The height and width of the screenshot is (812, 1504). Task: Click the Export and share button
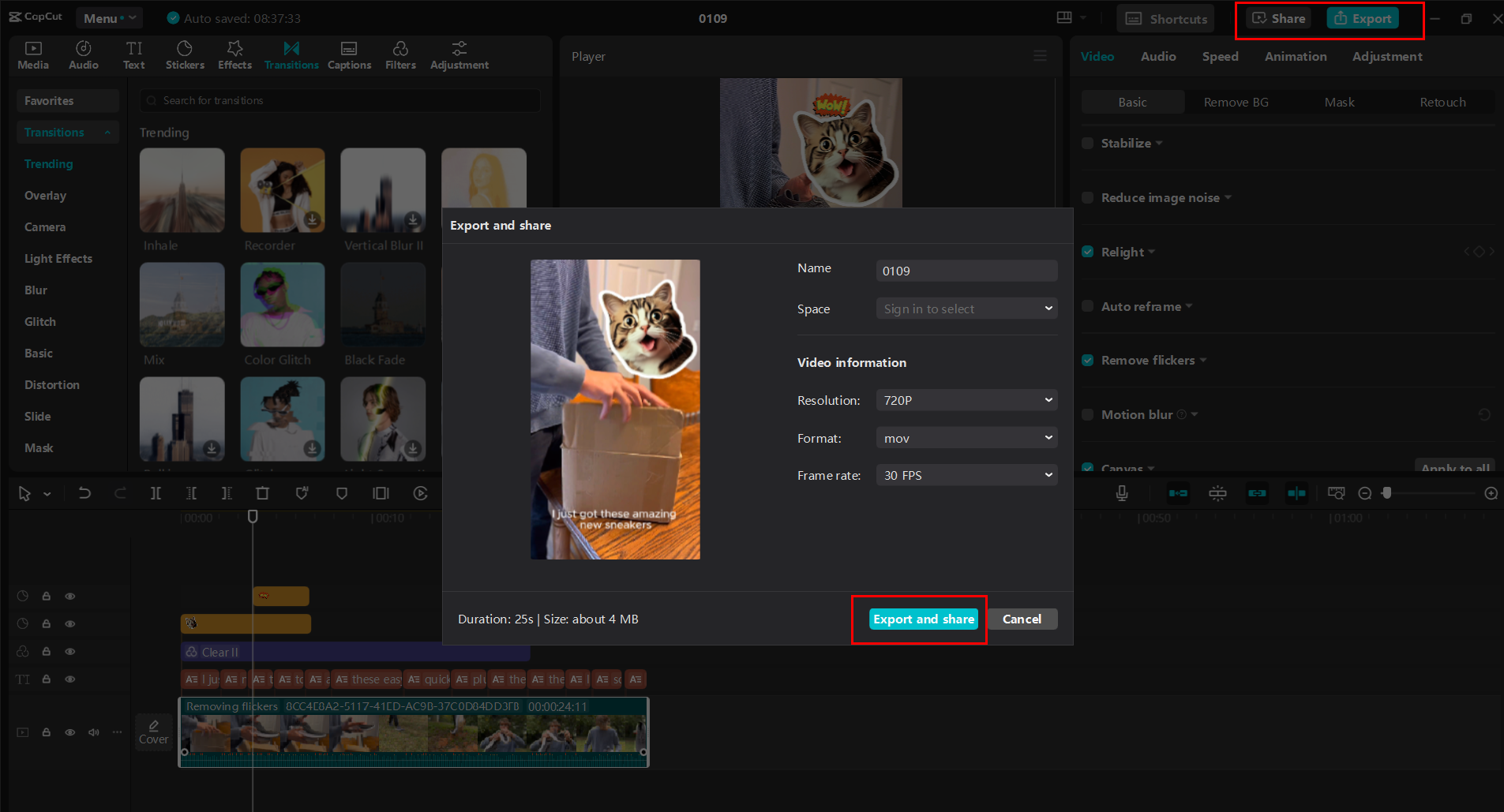[x=923, y=619]
